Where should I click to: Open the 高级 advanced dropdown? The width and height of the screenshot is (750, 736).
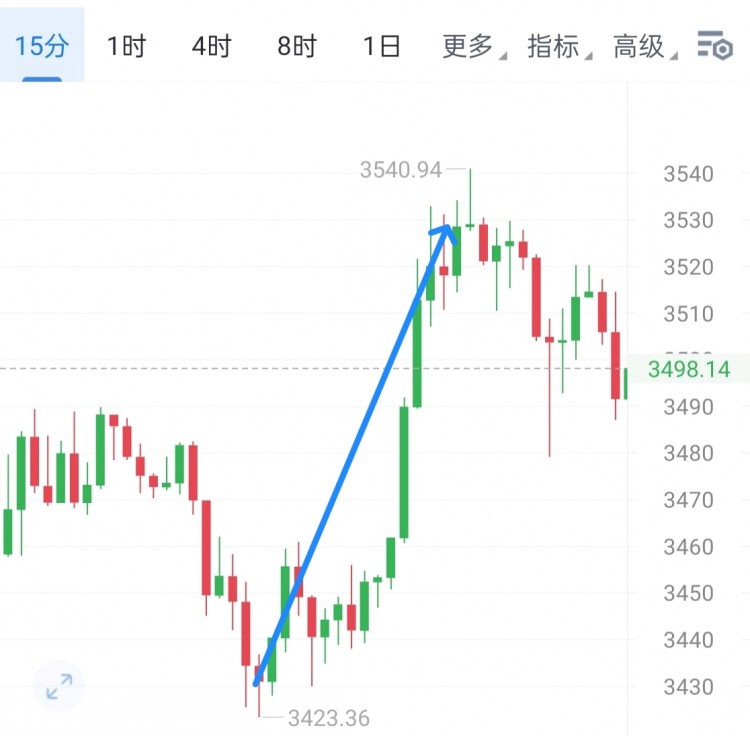click(642, 46)
